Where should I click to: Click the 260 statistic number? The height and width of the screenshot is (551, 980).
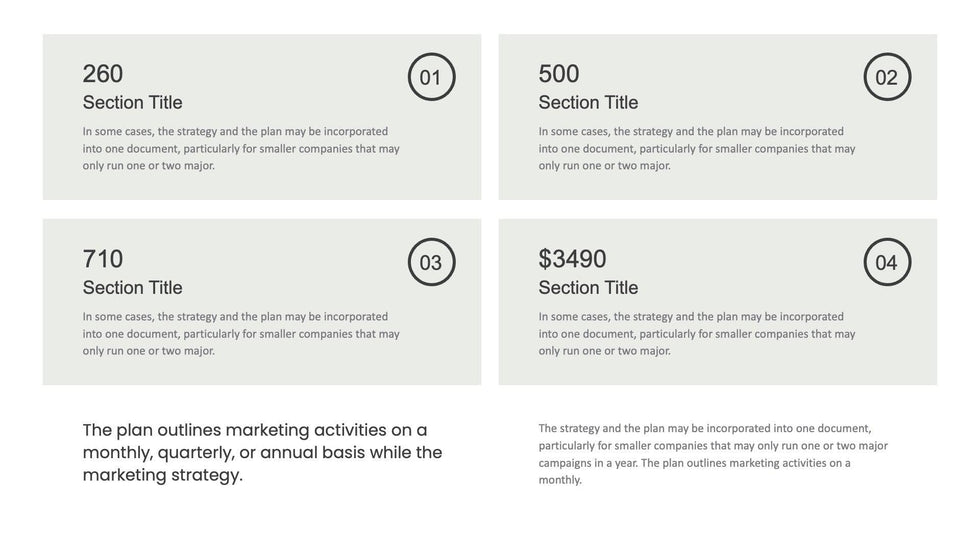click(x=103, y=73)
